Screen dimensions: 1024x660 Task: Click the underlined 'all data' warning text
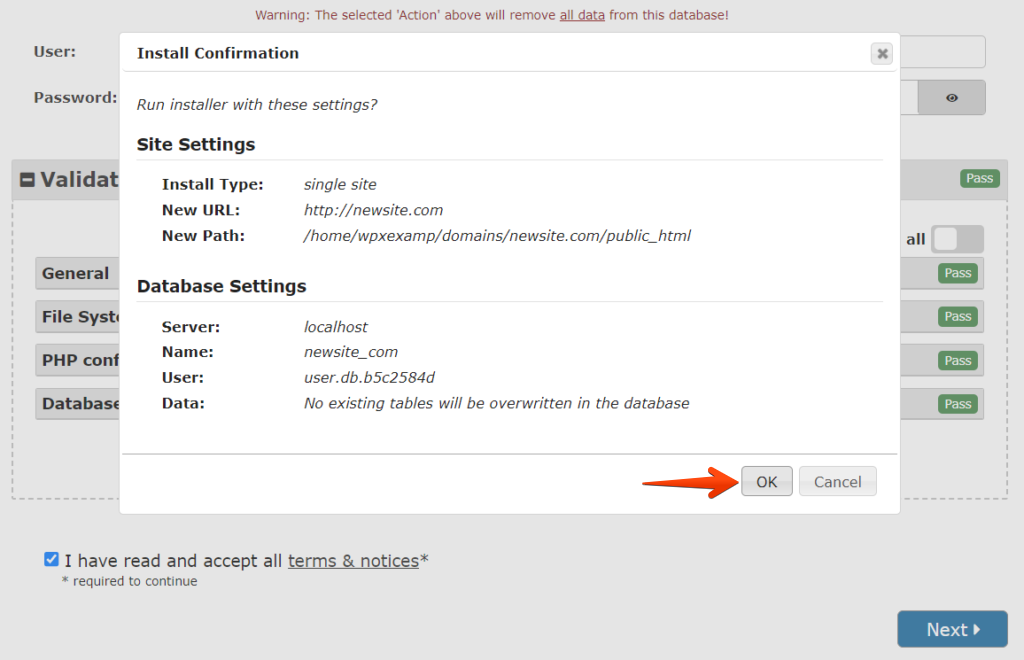[x=582, y=15]
